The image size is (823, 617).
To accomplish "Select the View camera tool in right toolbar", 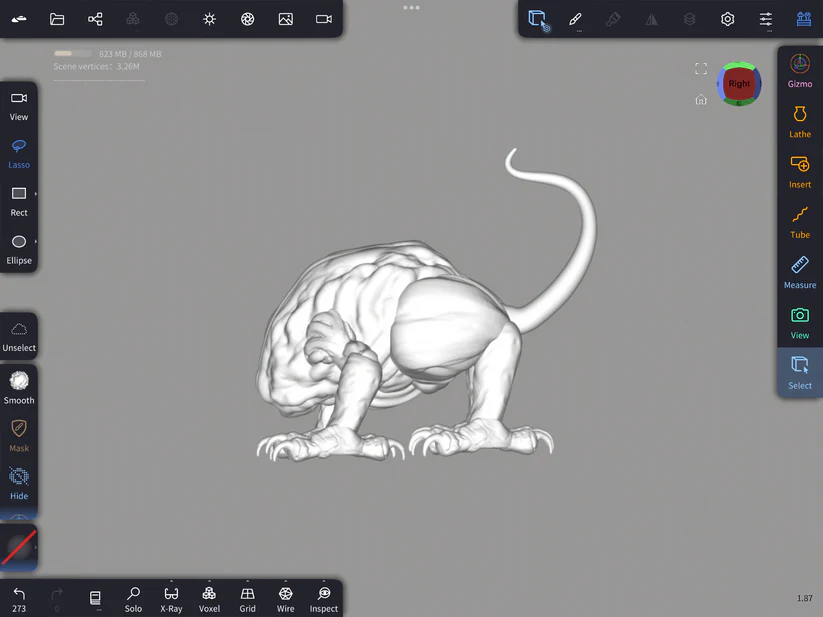I will [800, 323].
